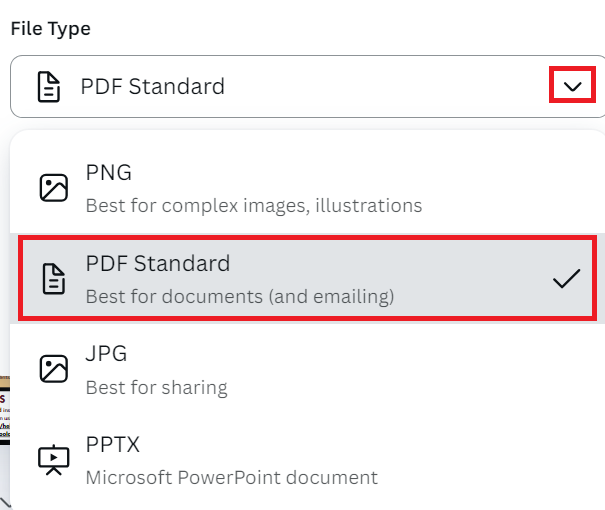Viewport: 605px width, 510px height.
Task: Open the PDF Standard file type combo box
Action: click(x=308, y=86)
